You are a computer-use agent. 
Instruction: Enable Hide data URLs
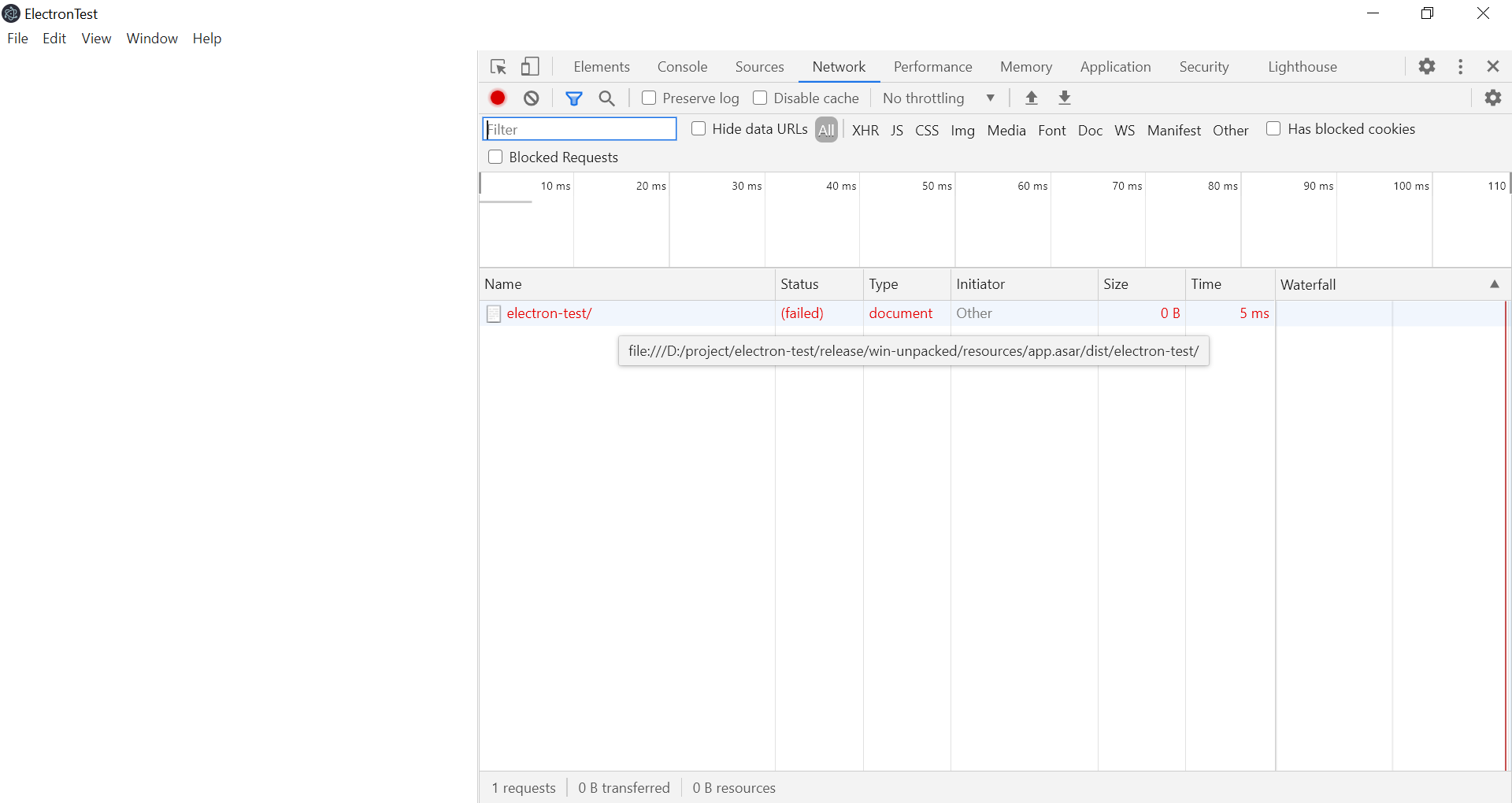tap(699, 128)
